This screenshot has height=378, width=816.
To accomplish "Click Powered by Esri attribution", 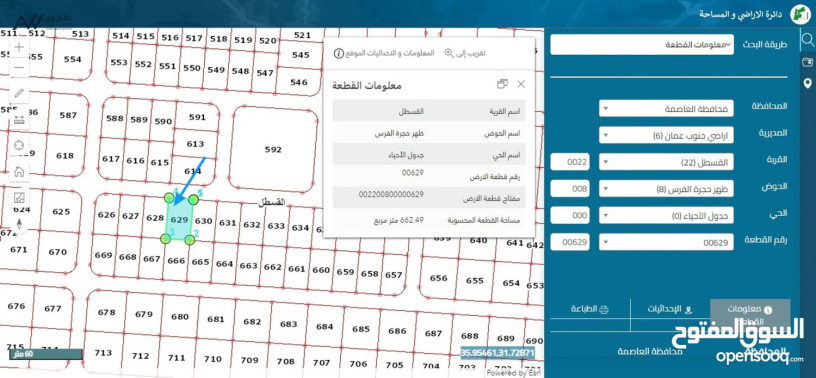I will tap(513, 373).
